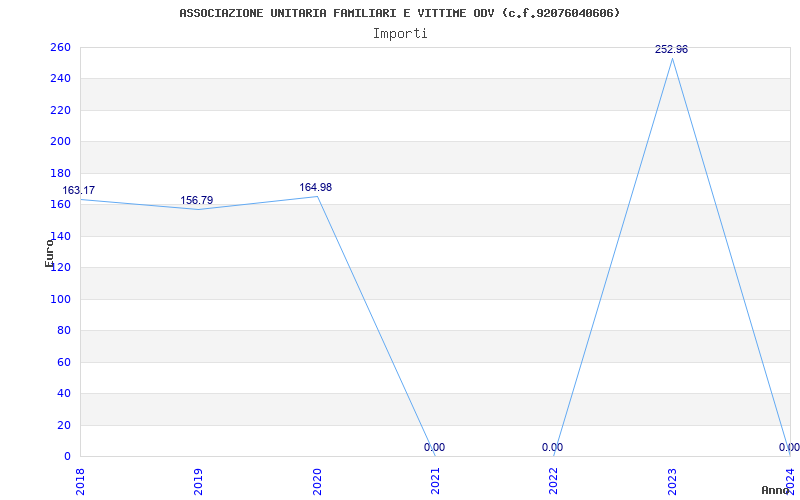
Task: Click the 2019 x-axis year label
Action: [x=198, y=482]
